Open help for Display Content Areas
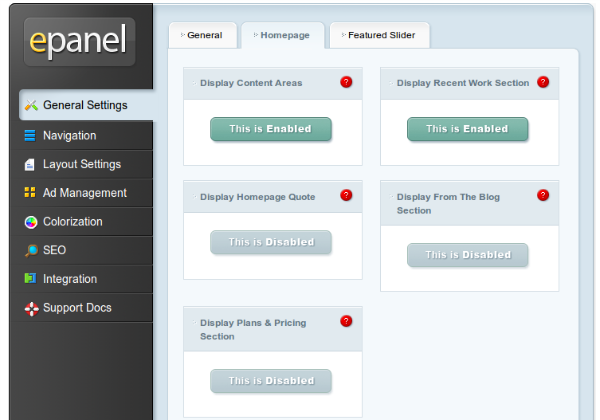 point(346,82)
